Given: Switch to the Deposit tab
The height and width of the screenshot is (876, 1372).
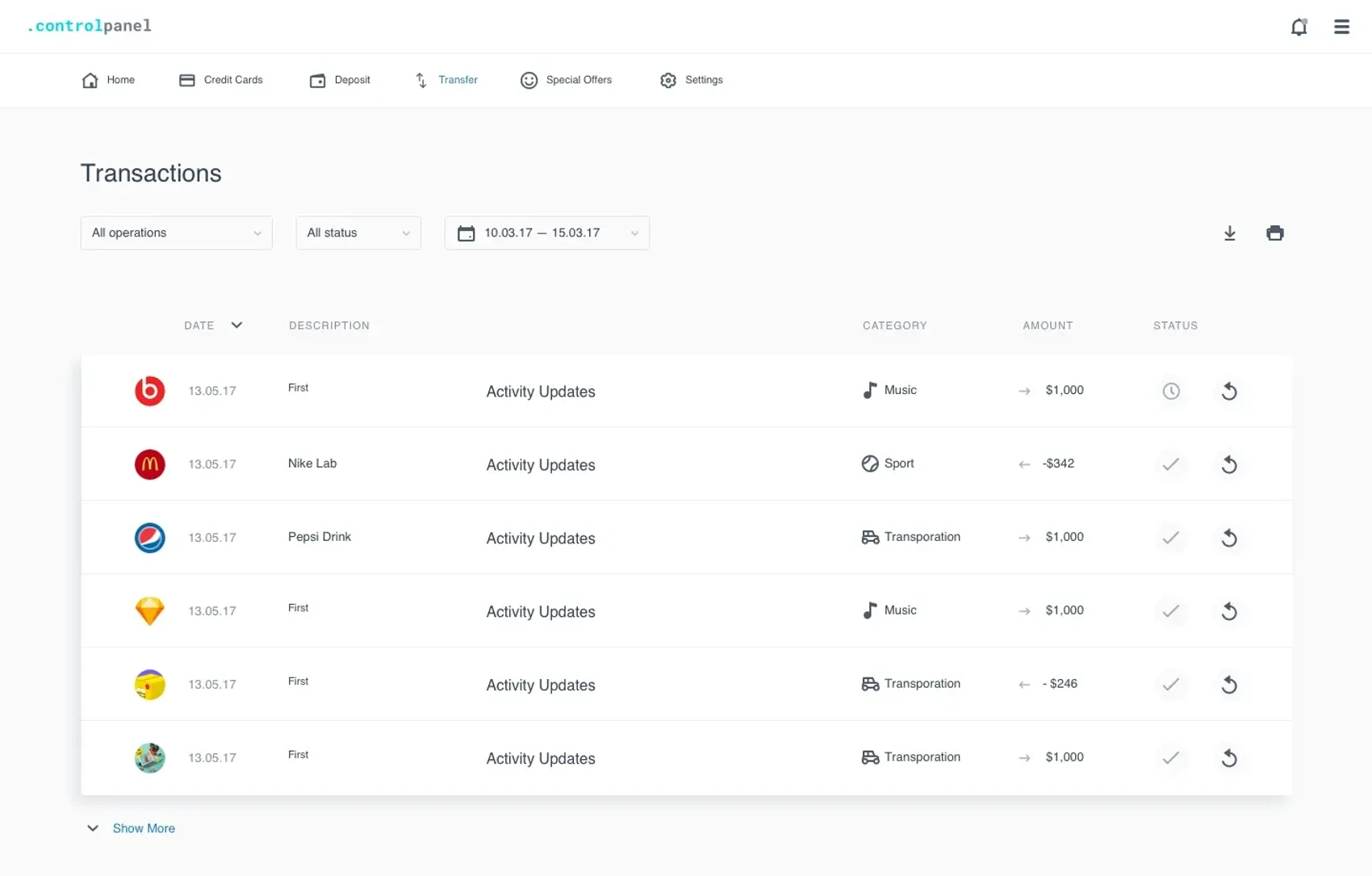Looking at the screenshot, I should [x=340, y=80].
